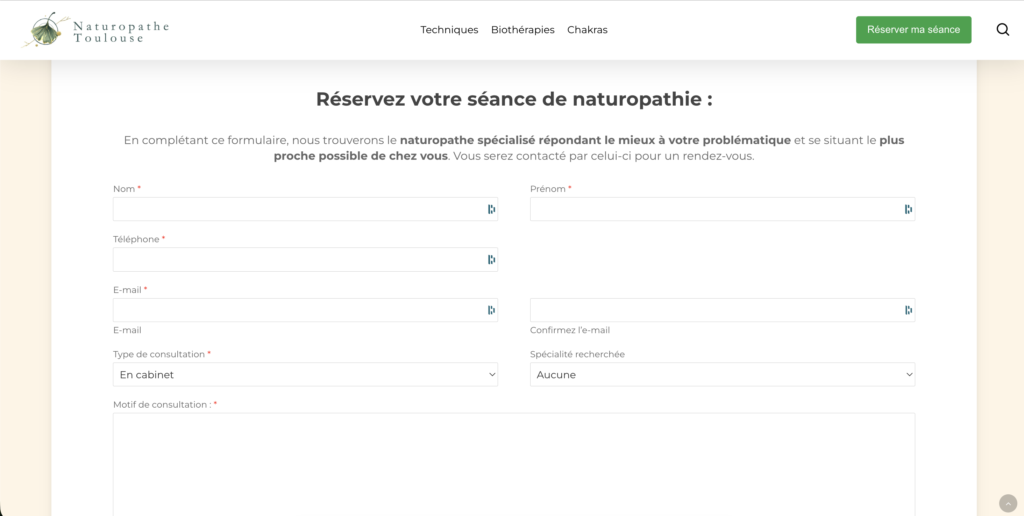Click the Spécialité recherchée label
Viewport: 1024px width, 516px height.
577,354
